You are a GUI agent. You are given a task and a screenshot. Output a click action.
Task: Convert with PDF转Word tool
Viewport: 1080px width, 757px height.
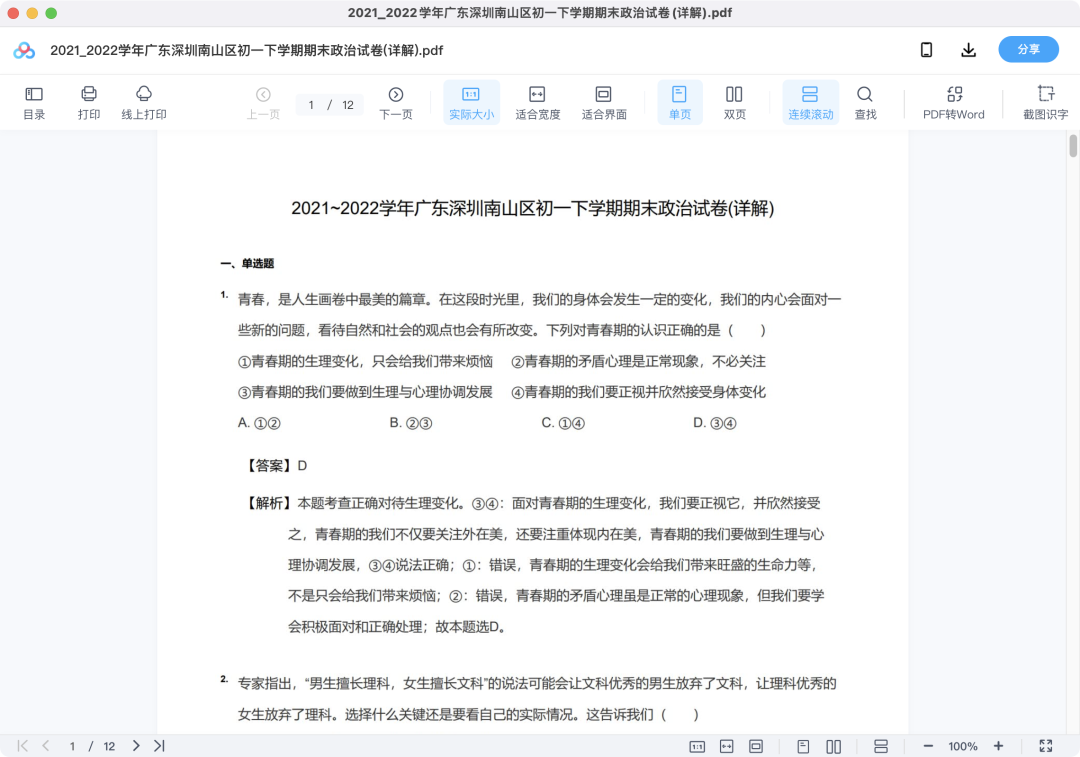[x=954, y=102]
